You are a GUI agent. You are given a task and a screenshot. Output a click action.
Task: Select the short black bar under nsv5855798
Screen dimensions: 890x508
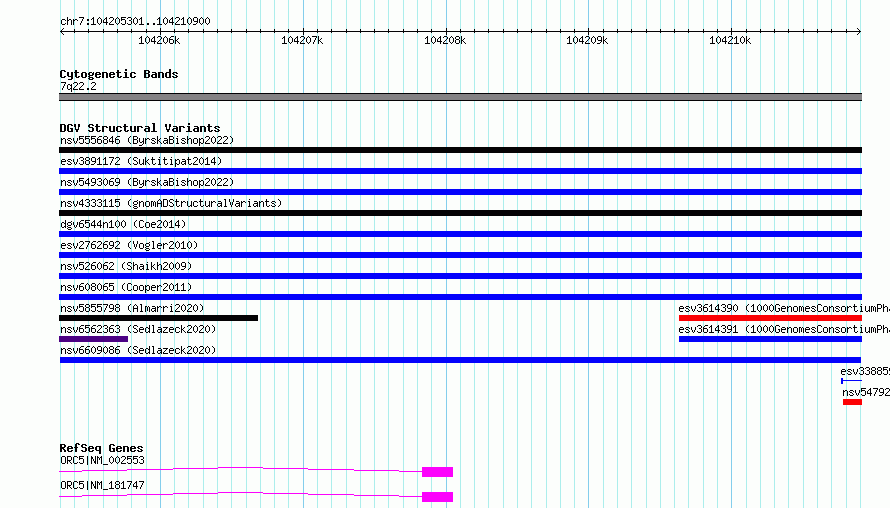[158, 318]
